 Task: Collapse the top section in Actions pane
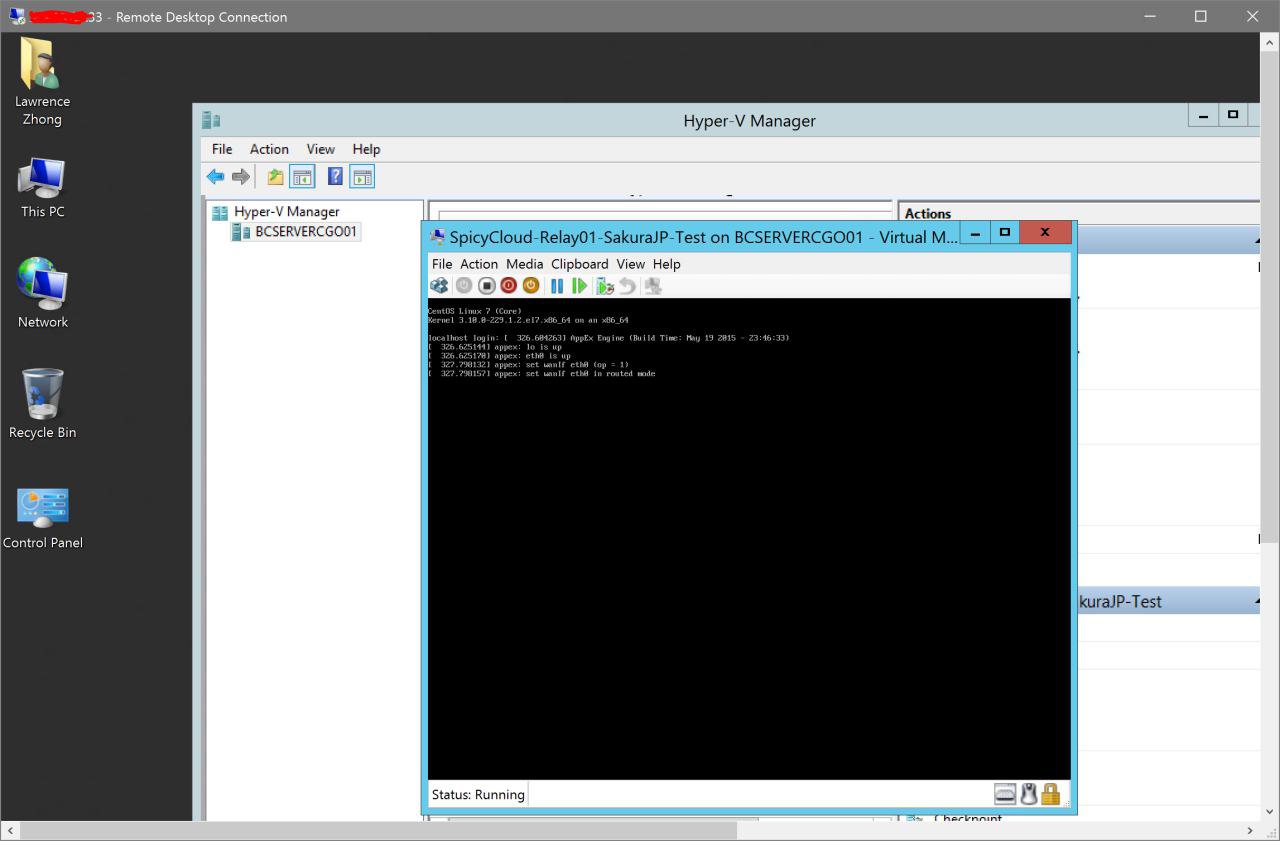[1257, 240]
